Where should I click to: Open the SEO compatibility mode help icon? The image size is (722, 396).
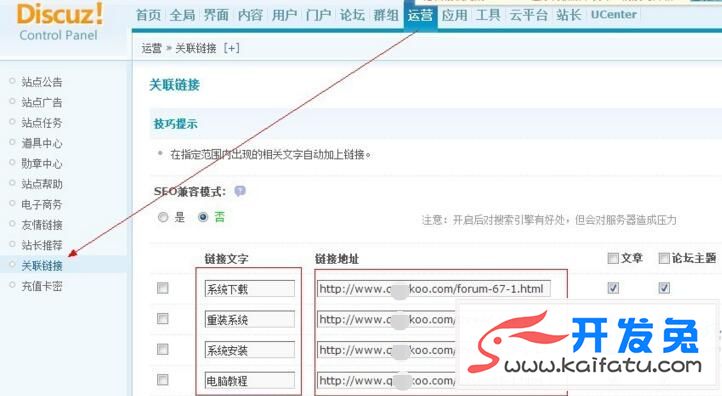point(239,191)
